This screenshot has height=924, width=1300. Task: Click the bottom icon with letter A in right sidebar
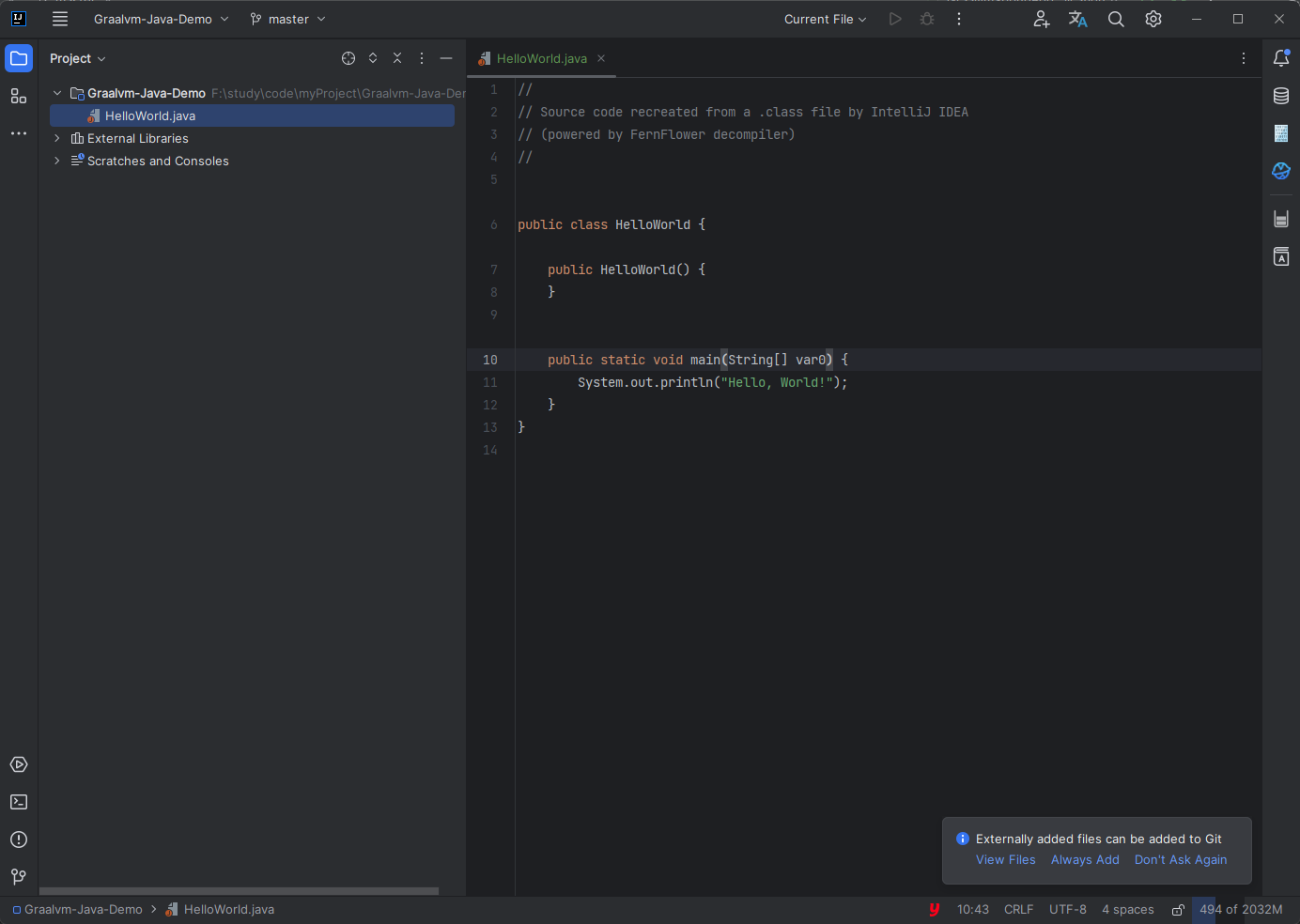(x=1281, y=256)
